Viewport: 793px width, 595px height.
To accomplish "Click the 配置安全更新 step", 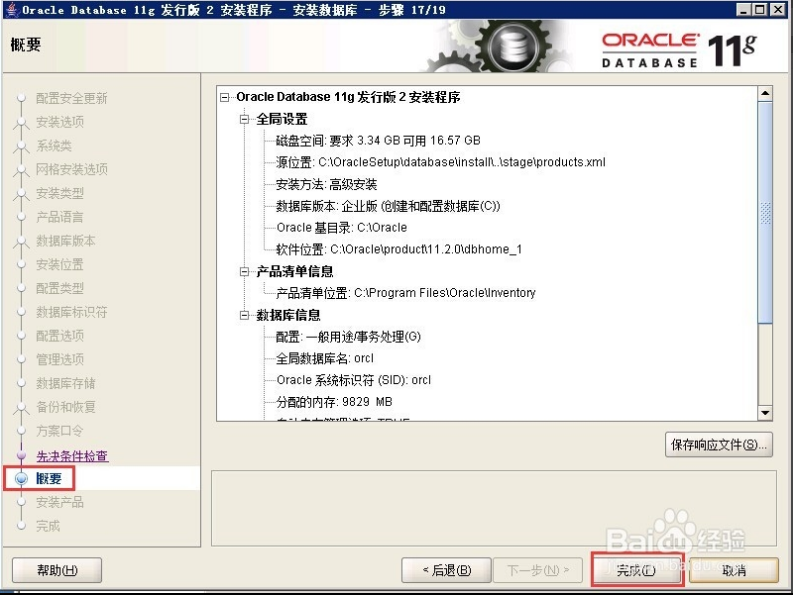I will point(71,98).
